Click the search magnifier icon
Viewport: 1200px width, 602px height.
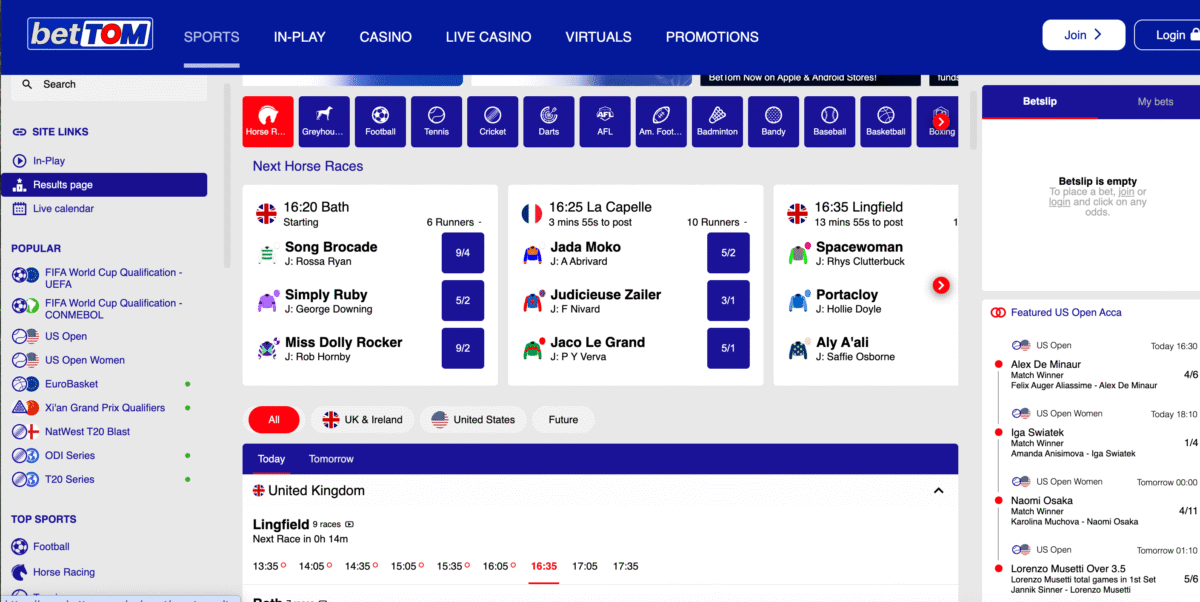(x=27, y=85)
